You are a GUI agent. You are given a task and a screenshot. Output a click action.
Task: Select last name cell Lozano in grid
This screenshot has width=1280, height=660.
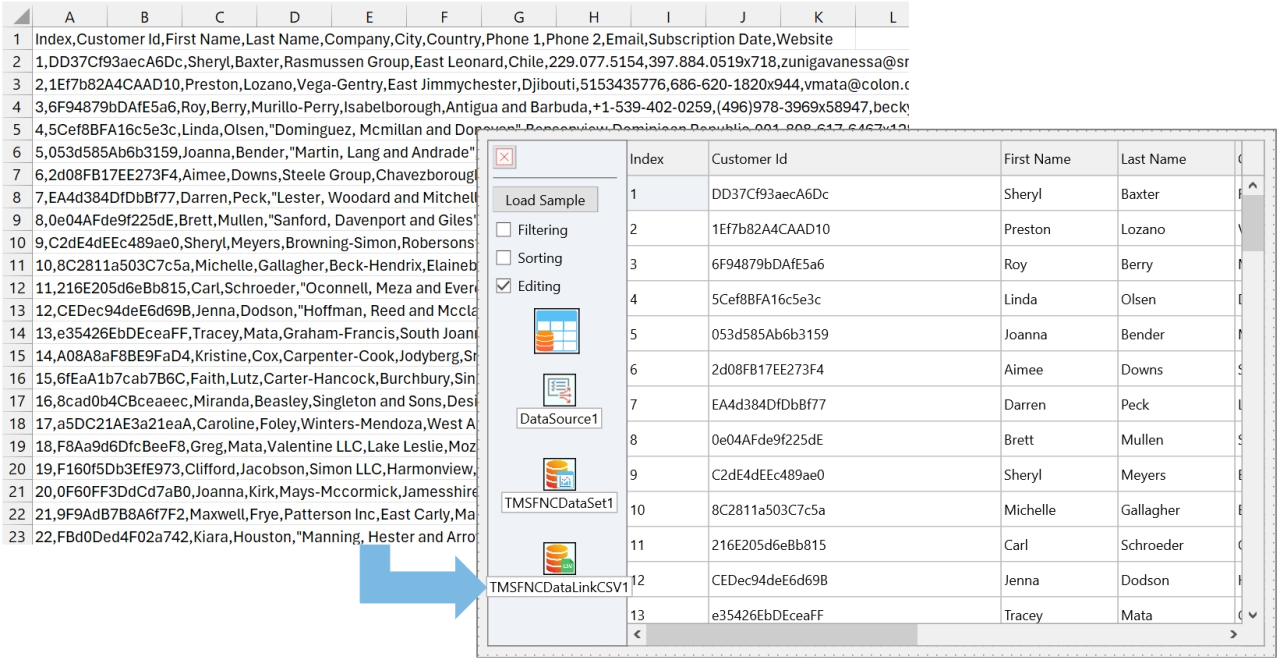pyautogui.click(x=1177, y=229)
